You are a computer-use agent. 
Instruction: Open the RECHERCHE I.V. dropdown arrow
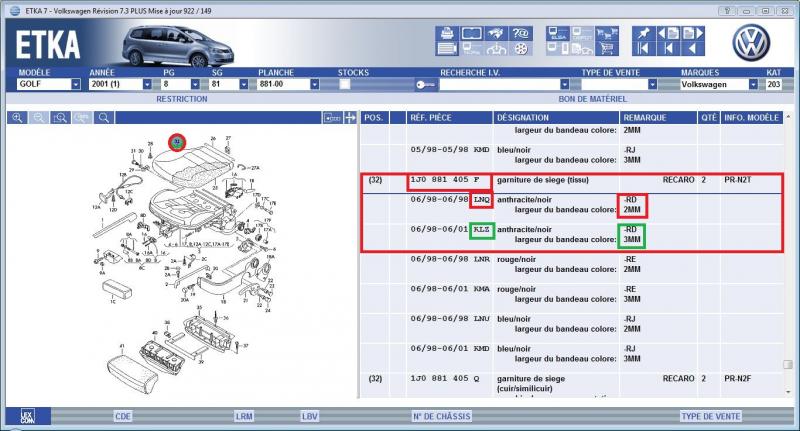tap(565, 84)
